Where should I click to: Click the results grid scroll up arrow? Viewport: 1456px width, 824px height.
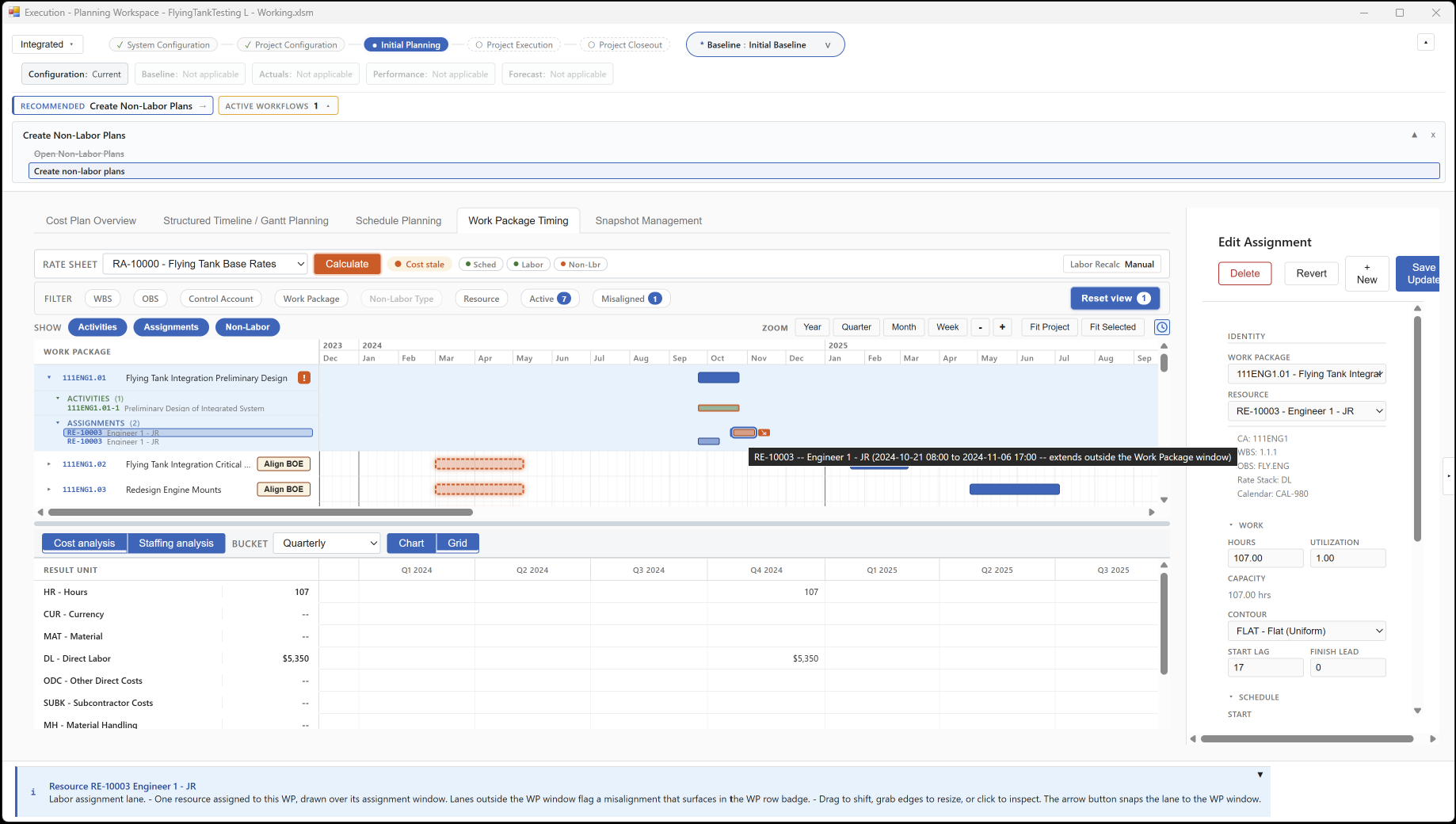point(1164,565)
